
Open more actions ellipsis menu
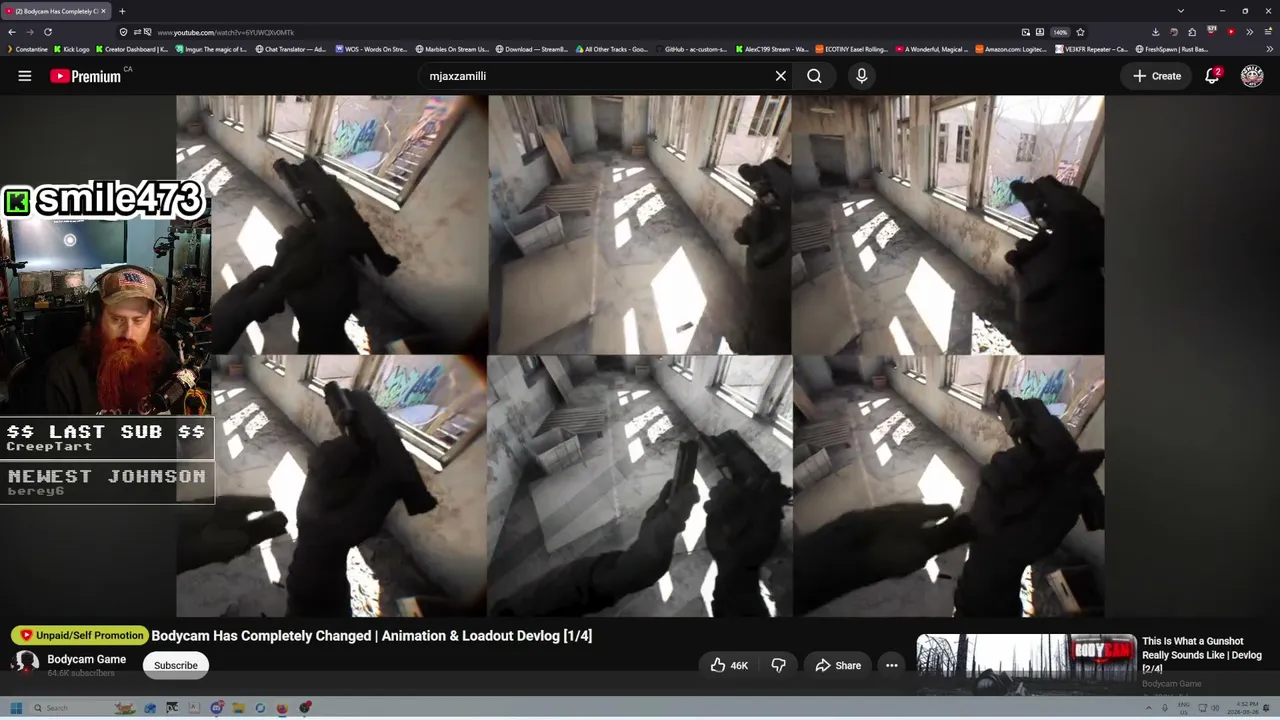[x=891, y=665]
